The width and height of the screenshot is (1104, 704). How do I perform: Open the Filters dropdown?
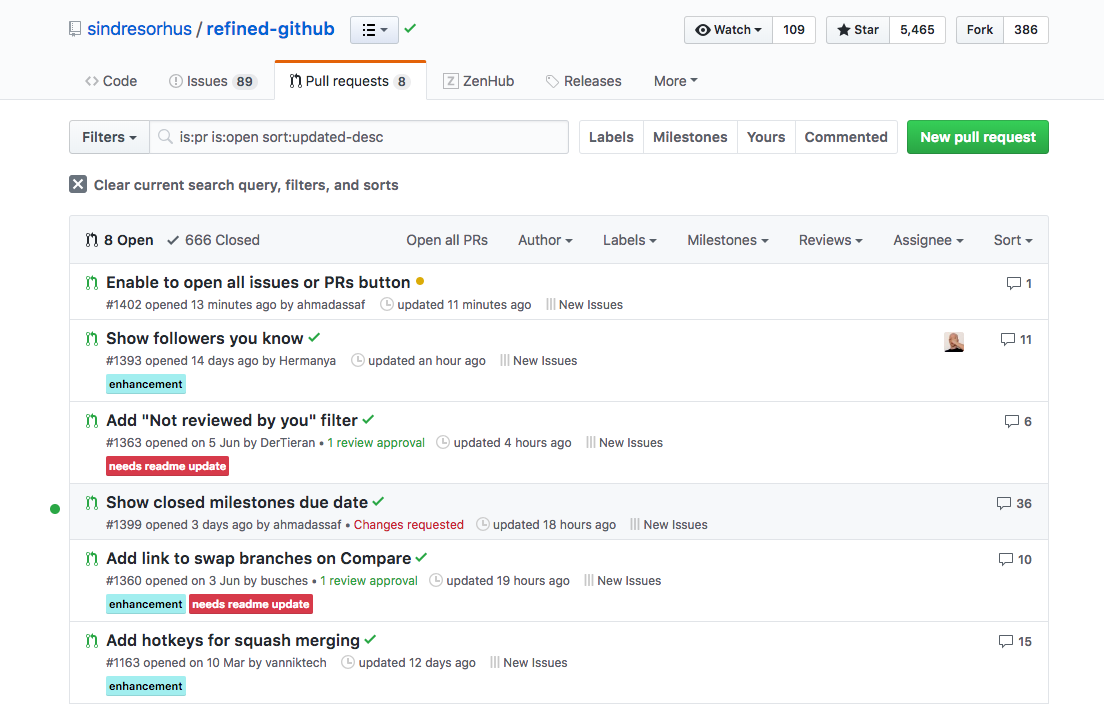click(x=109, y=137)
